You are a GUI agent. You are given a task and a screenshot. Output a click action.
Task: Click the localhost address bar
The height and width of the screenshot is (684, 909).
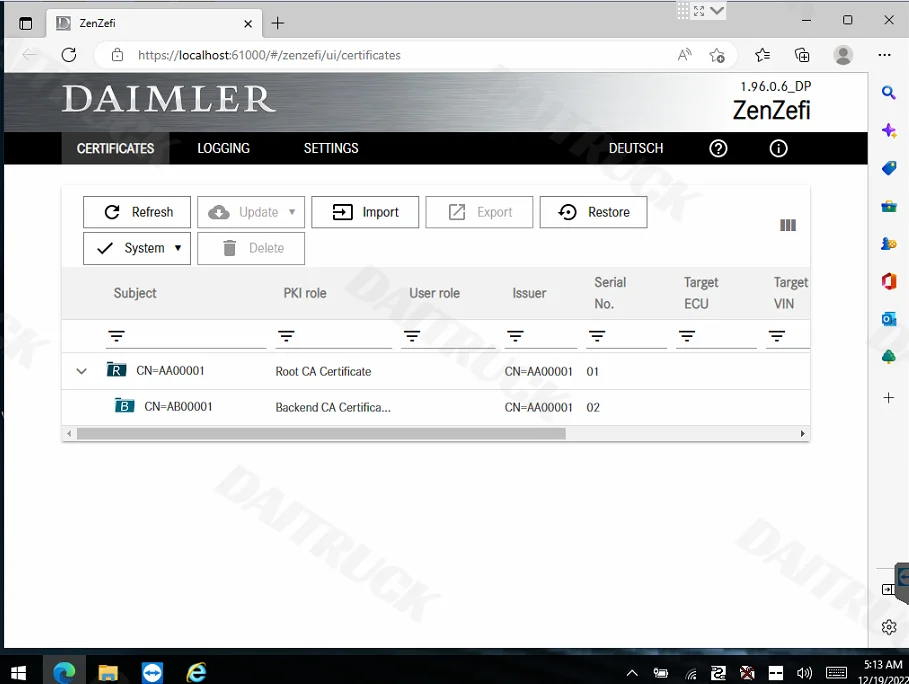click(x=269, y=55)
